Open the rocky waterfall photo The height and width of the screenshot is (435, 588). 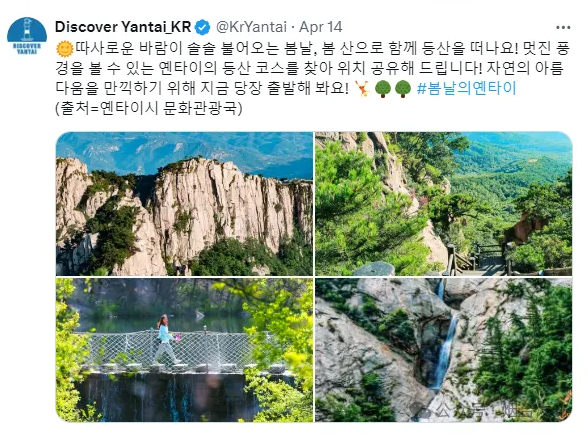click(x=444, y=350)
